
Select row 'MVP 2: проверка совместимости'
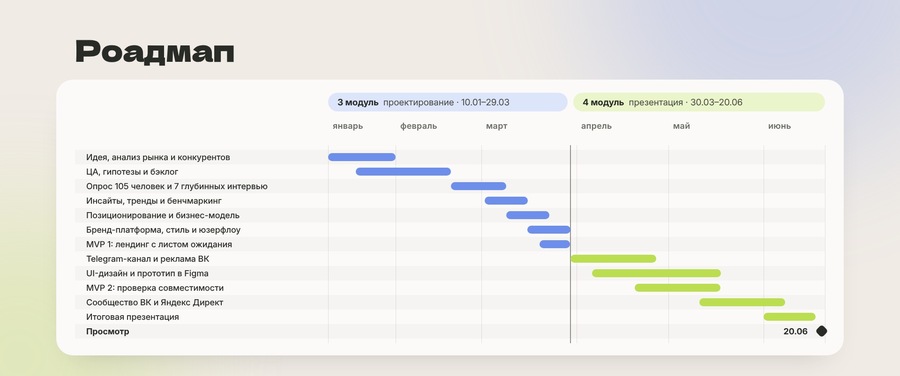point(450,288)
